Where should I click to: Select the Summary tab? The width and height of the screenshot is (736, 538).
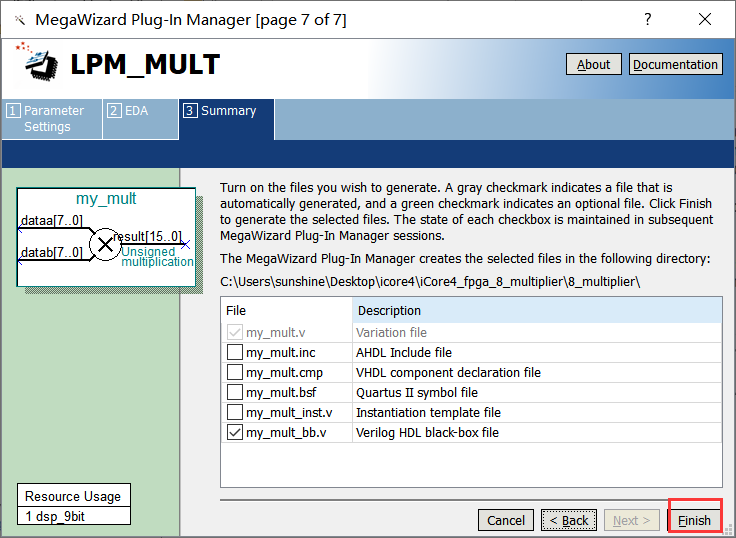[226, 111]
